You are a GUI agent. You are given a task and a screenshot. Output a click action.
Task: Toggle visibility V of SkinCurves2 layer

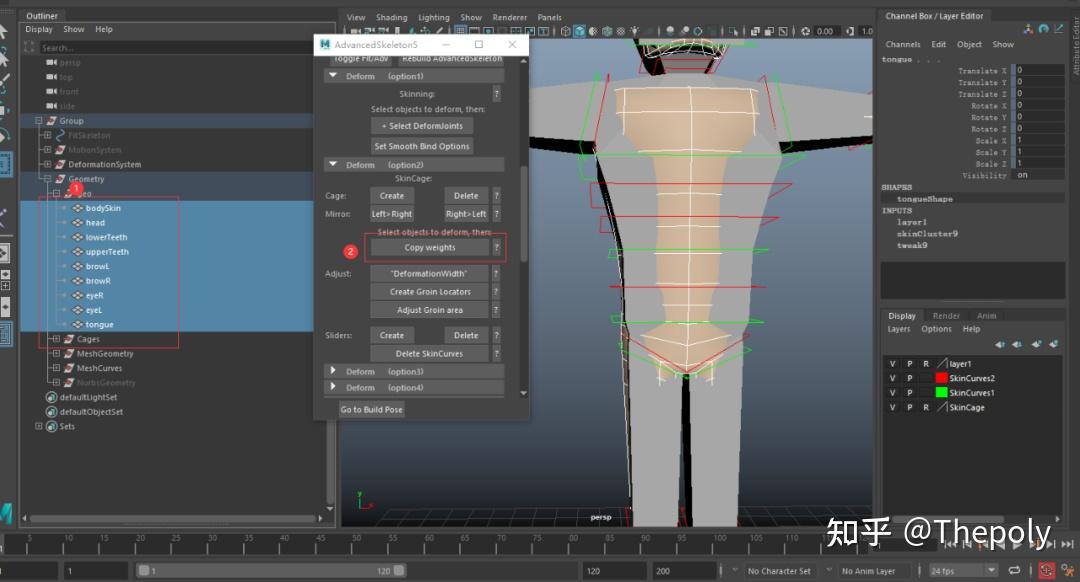892,378
